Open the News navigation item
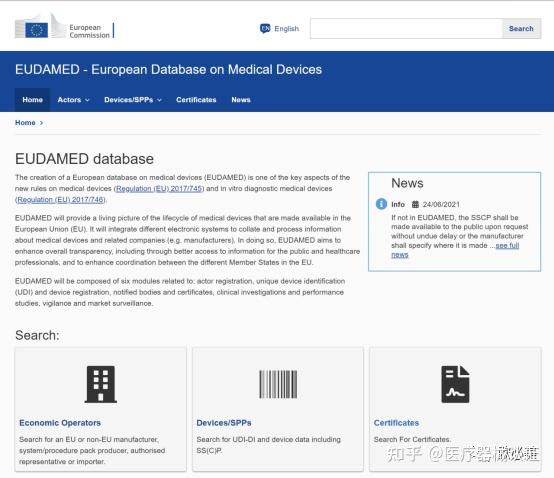Screen dimensions: 554x478 tap(241, 100)
